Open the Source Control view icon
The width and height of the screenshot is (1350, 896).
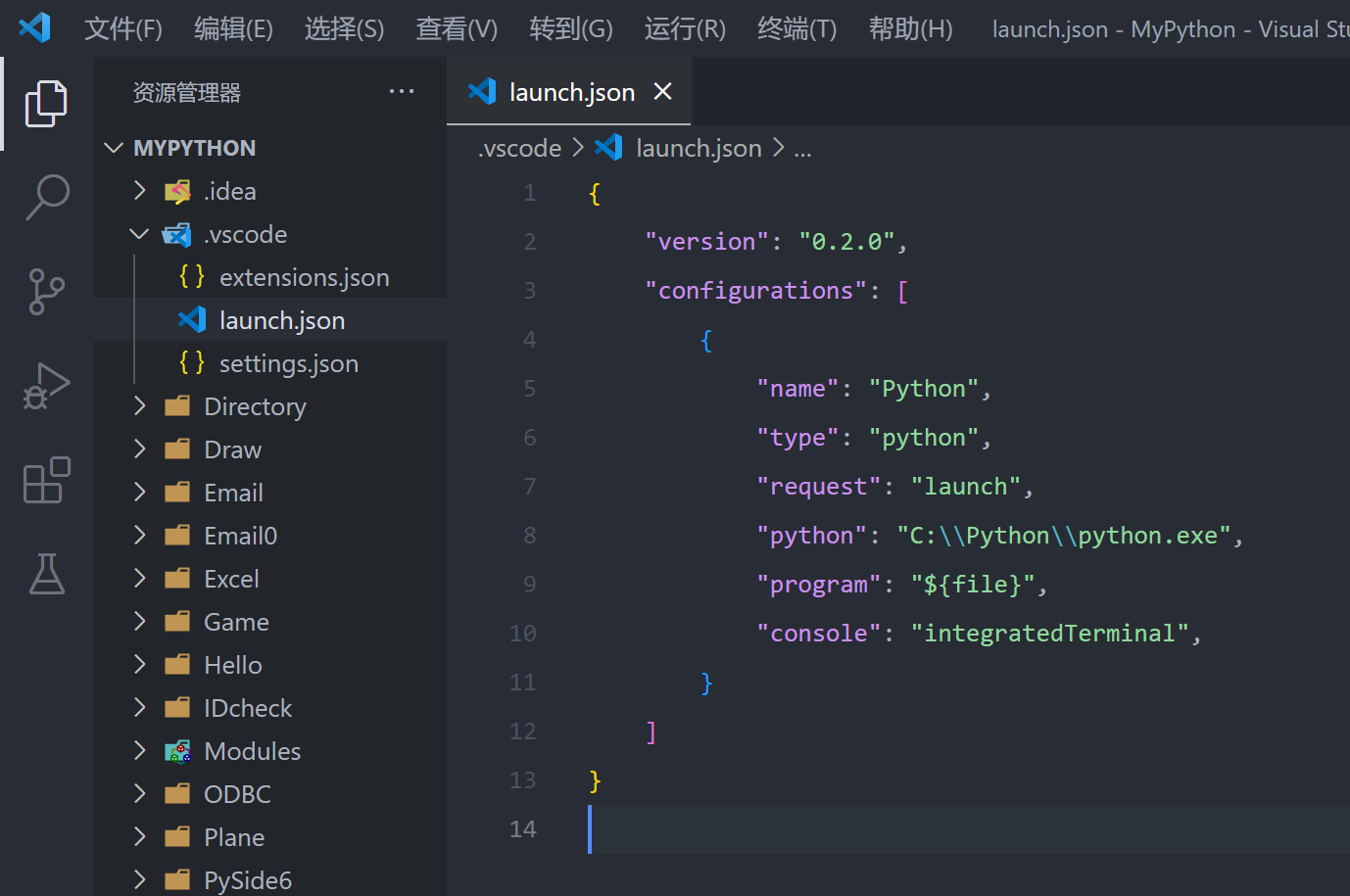[46, 292]
